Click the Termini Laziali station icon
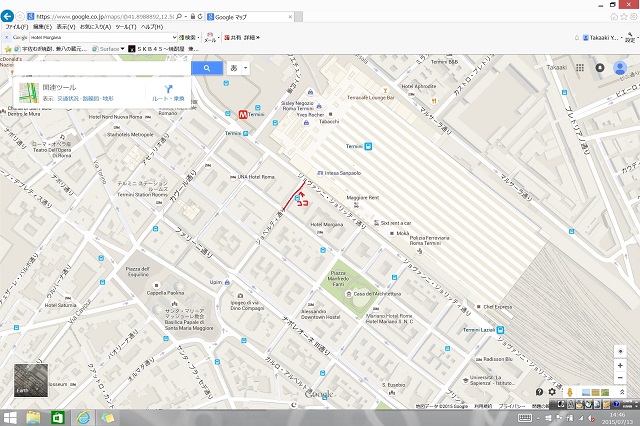This screenshot has height=426, width=640. tap(500, 330)
